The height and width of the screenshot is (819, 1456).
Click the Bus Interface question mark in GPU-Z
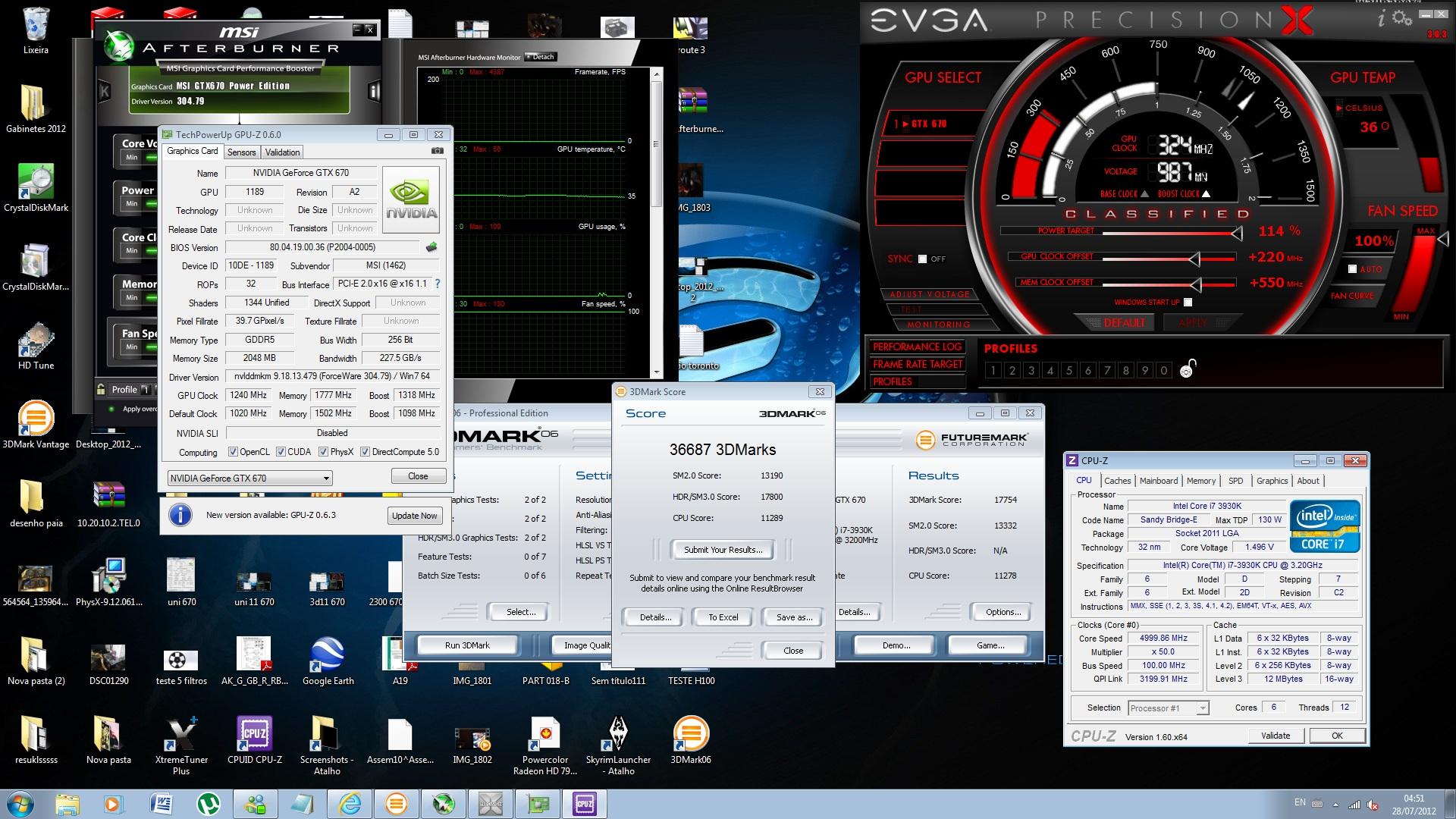pyautogui.click(x=437, y=284)
